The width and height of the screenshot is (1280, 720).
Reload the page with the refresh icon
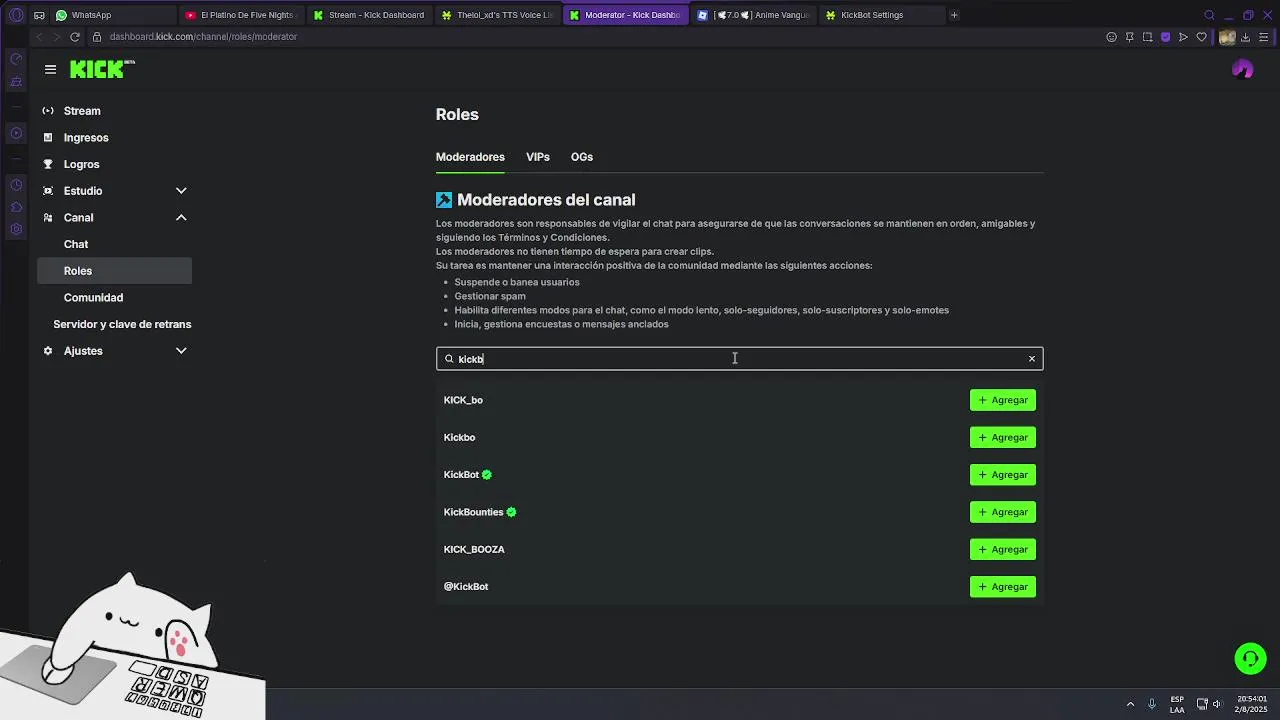[x=75, y=37]
